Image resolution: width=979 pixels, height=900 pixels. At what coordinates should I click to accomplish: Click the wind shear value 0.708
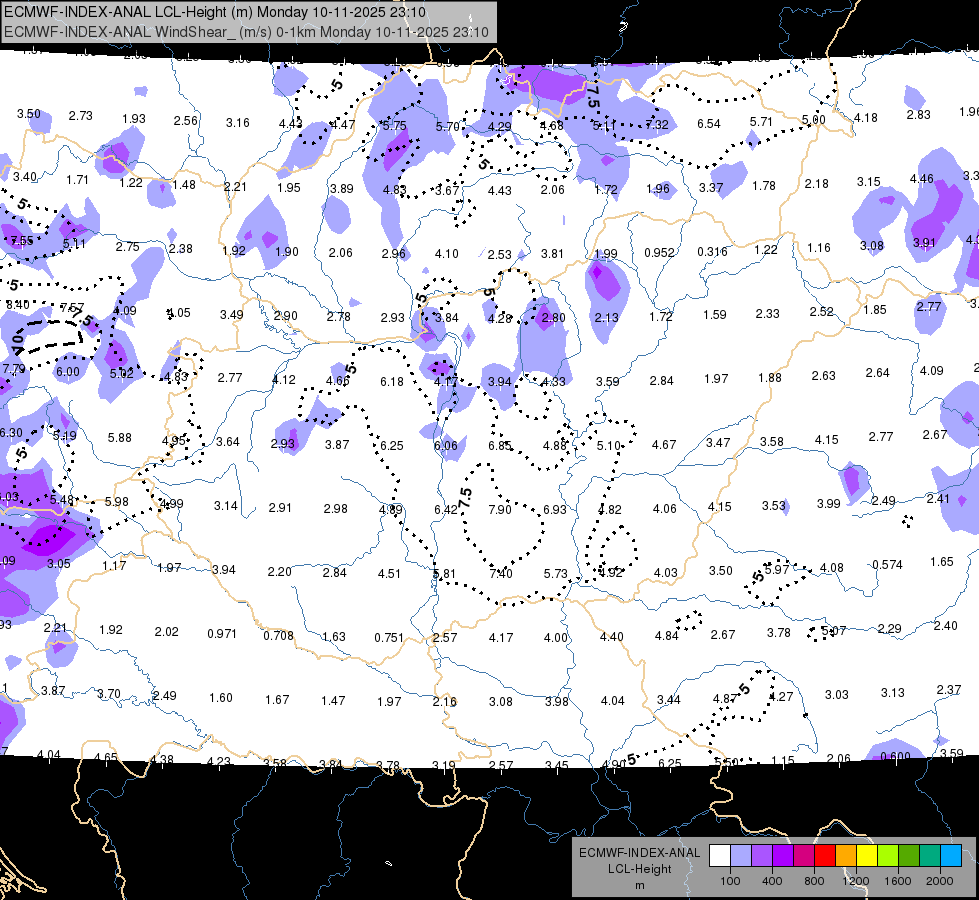click(278, 636)
